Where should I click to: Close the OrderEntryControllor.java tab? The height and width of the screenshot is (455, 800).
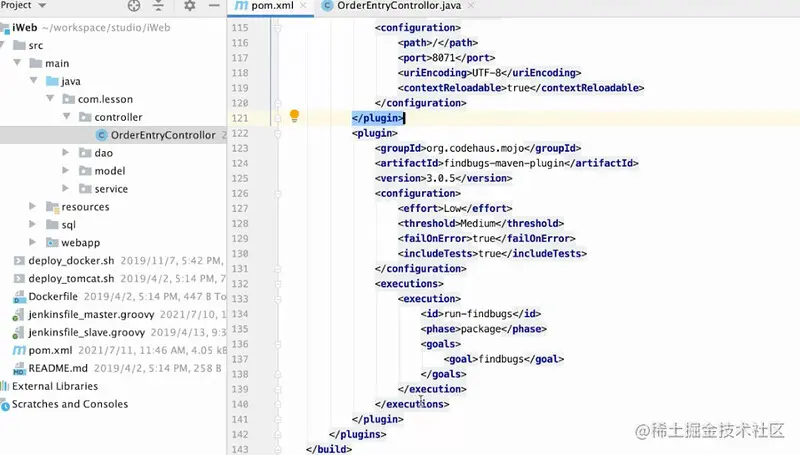pos(470,6)
